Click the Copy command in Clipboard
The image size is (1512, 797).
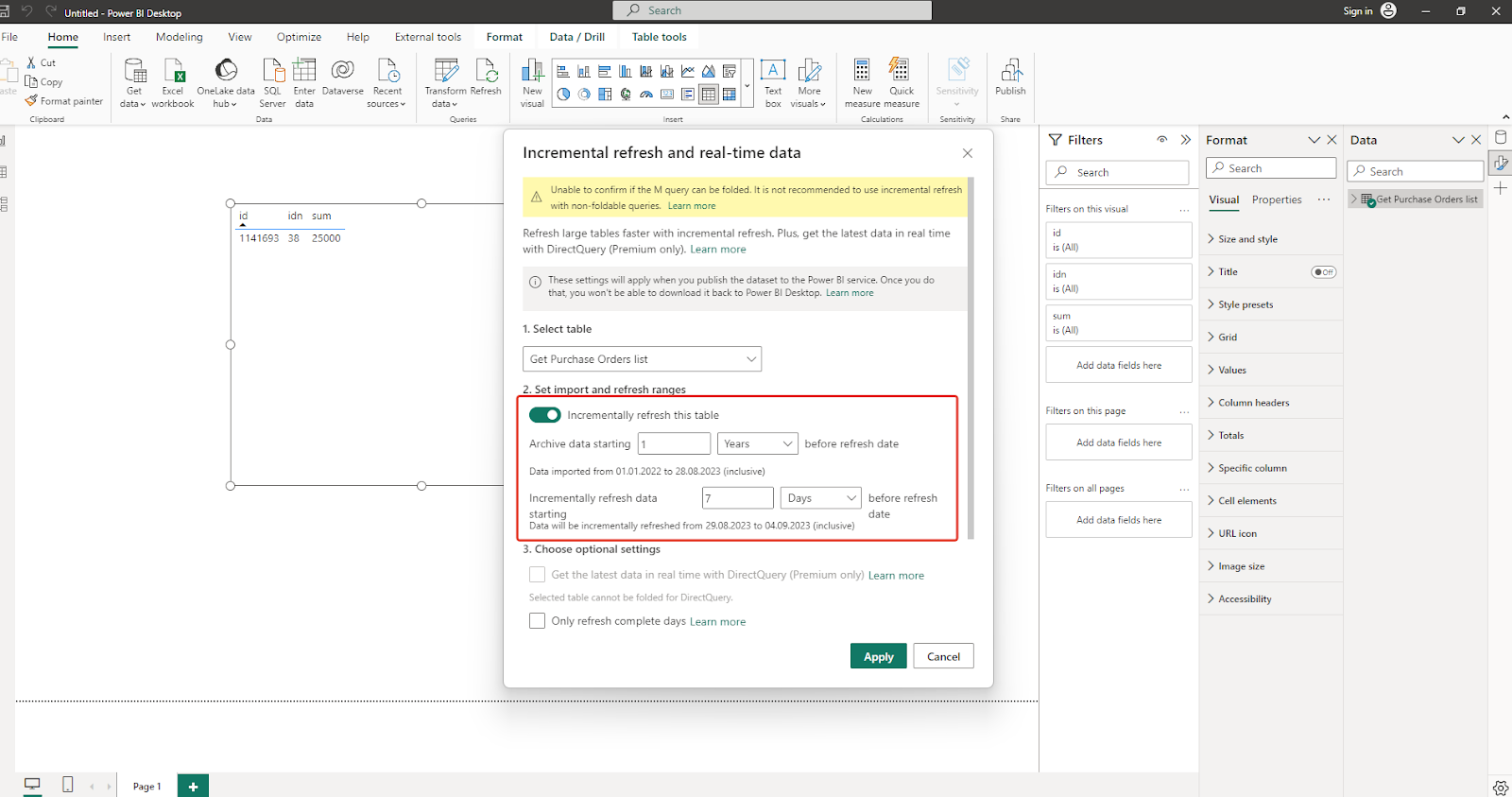tap(44, 82)
